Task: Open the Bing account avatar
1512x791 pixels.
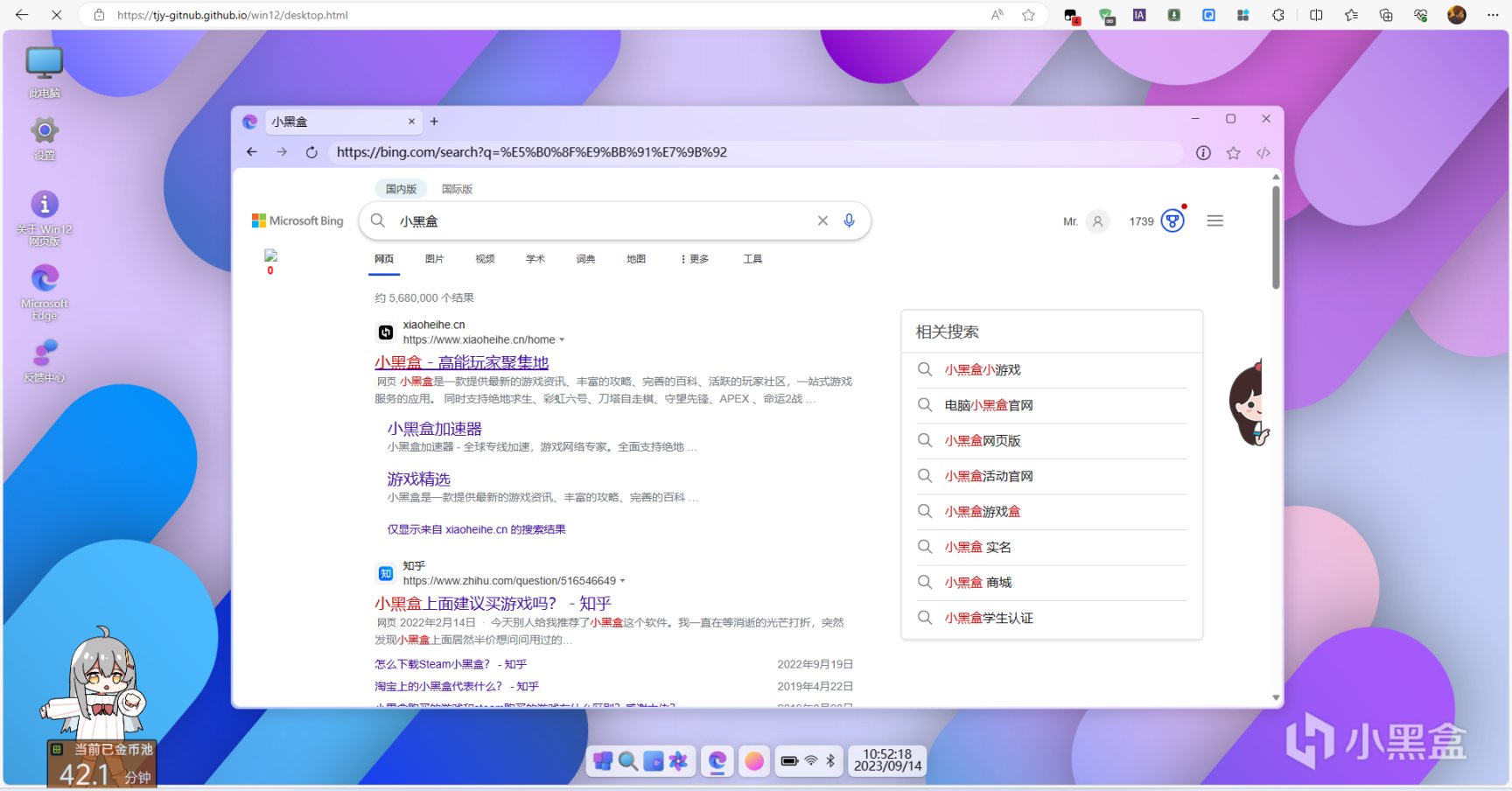Action: click(1097, 221)
